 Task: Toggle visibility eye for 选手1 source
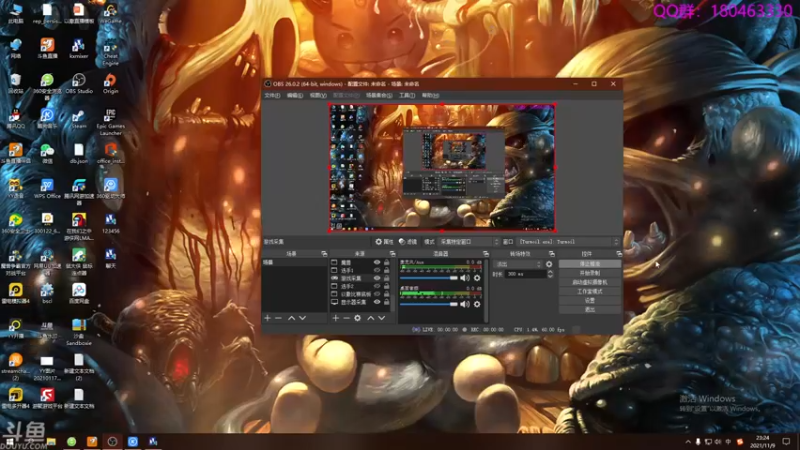click(377, 270)
